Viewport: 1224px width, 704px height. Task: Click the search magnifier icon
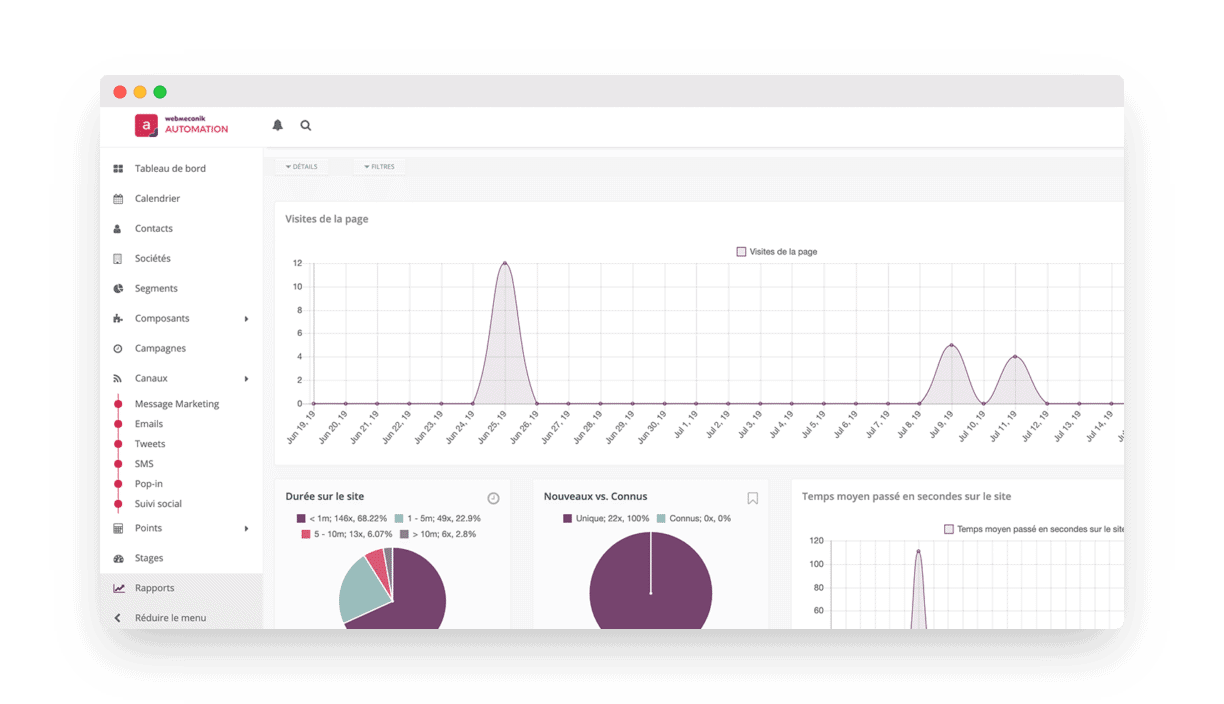click(306, 125)
